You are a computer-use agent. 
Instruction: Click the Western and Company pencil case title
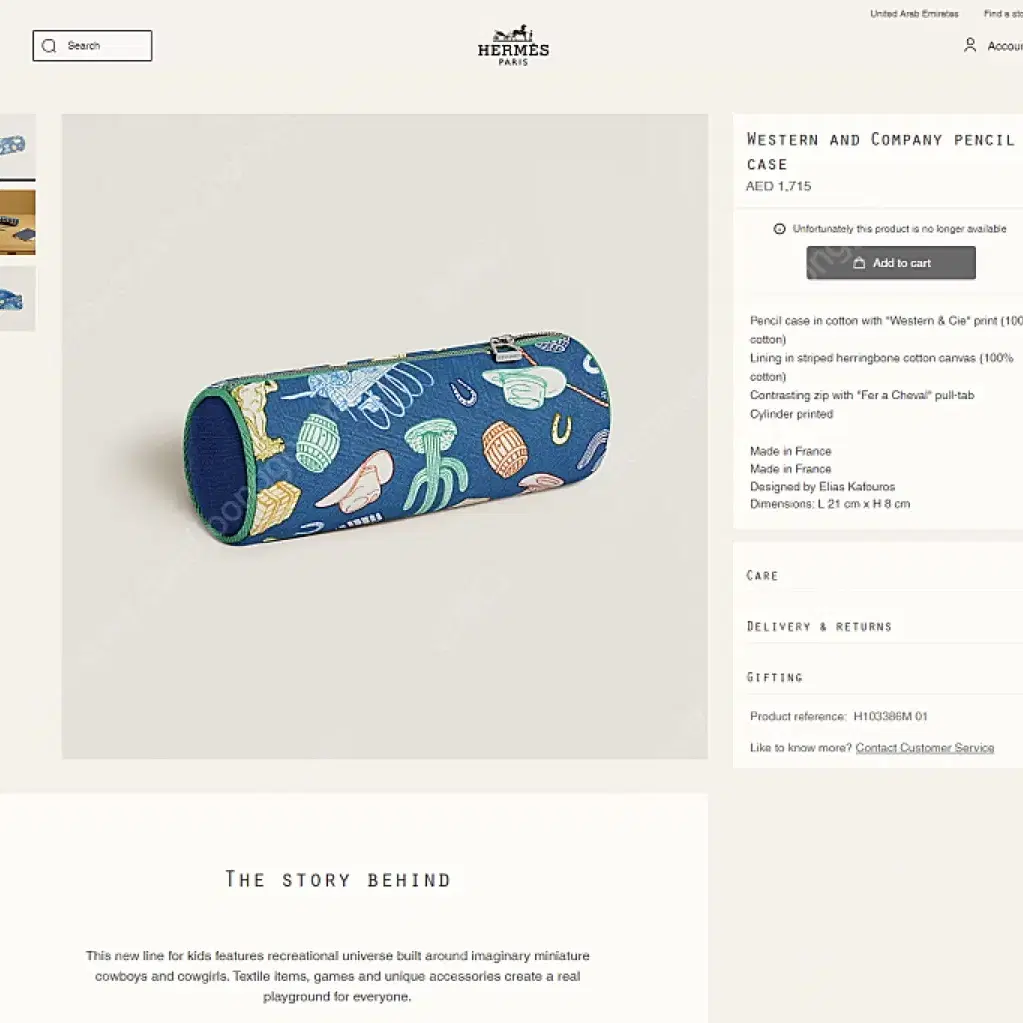pyautogui.click(x=881, y=151)
